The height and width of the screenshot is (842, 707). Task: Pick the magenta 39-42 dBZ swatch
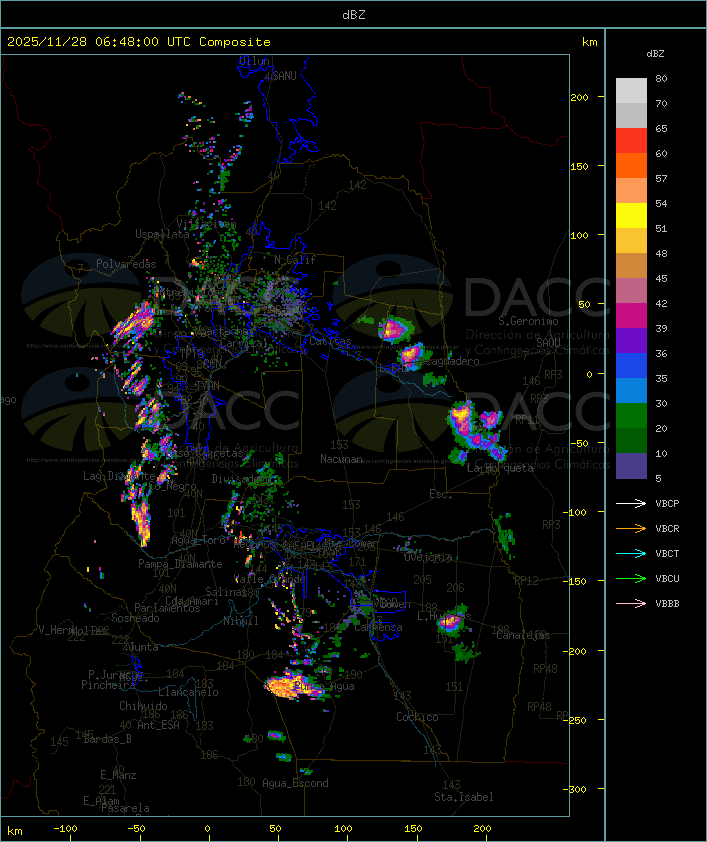pyautogui.click(x=631, y=316)
